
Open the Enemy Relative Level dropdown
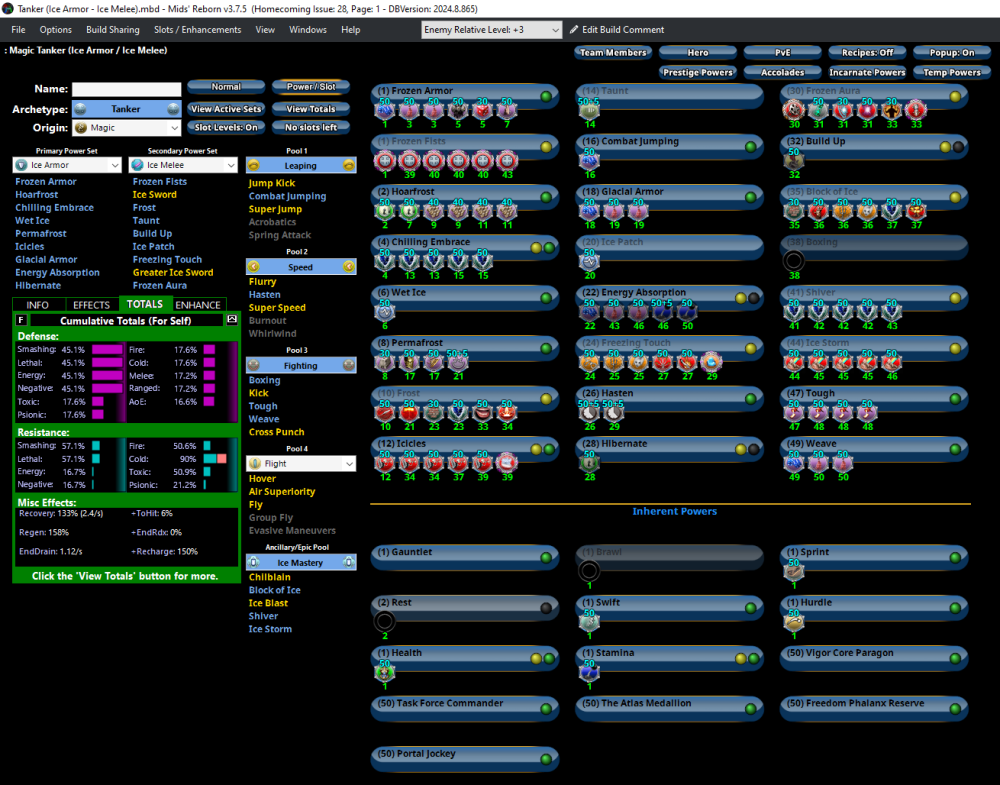[x=492, y=30]
